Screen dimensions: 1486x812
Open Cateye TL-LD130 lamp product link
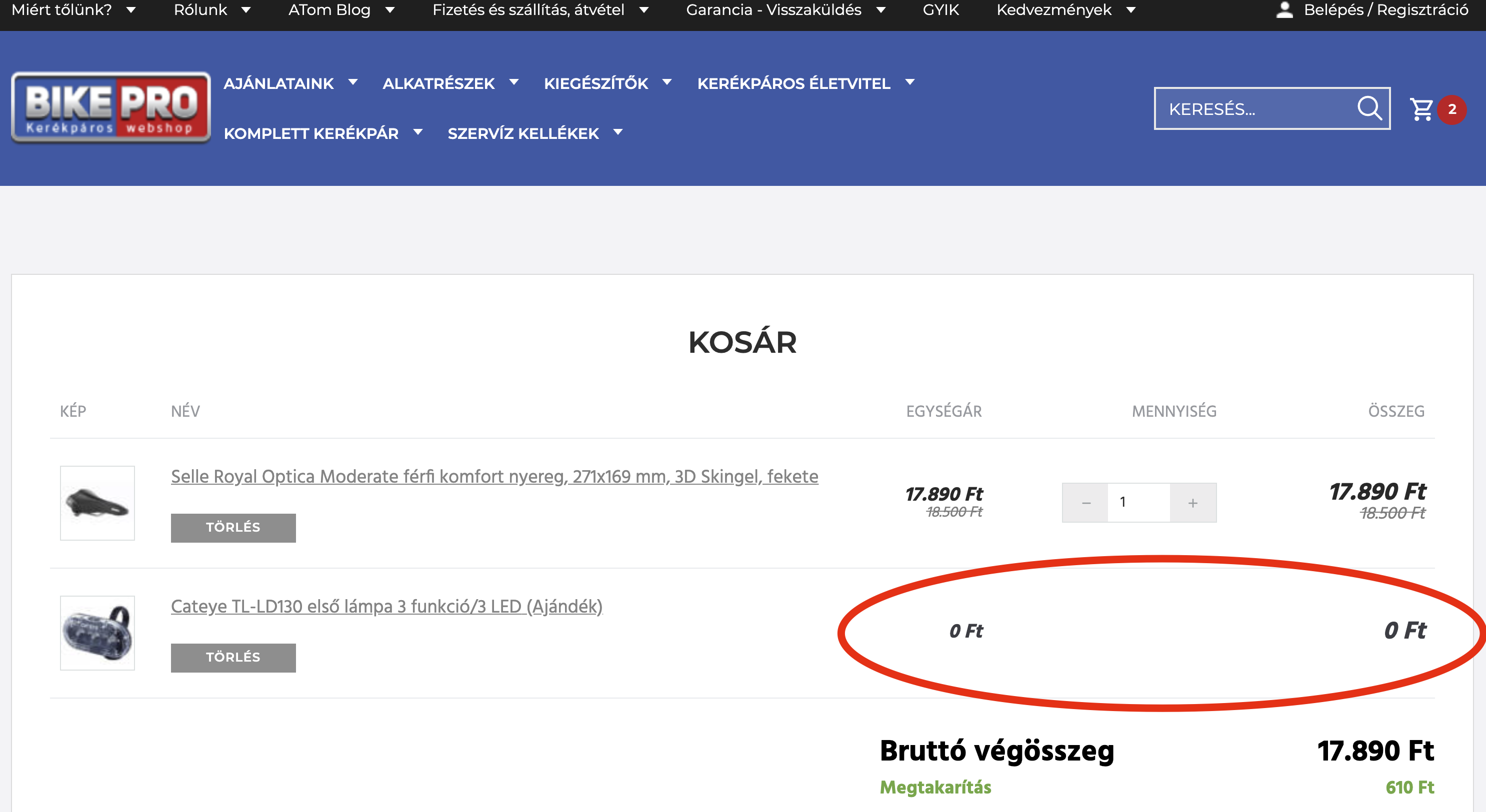point(386,606)
